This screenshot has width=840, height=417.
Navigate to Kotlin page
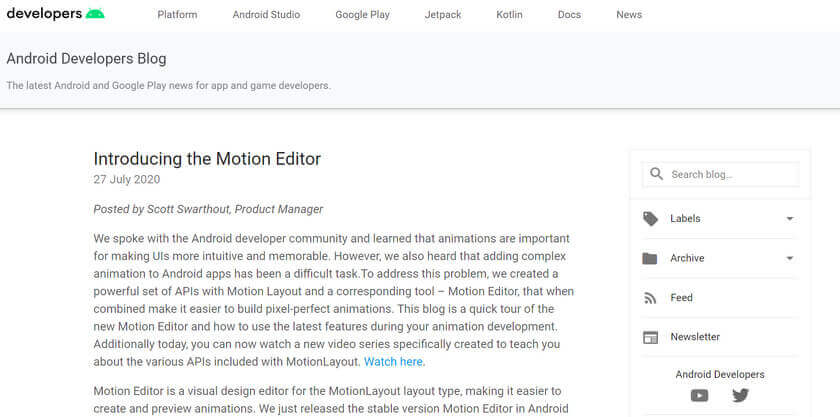pyautogui.click(x=509, y=15)
